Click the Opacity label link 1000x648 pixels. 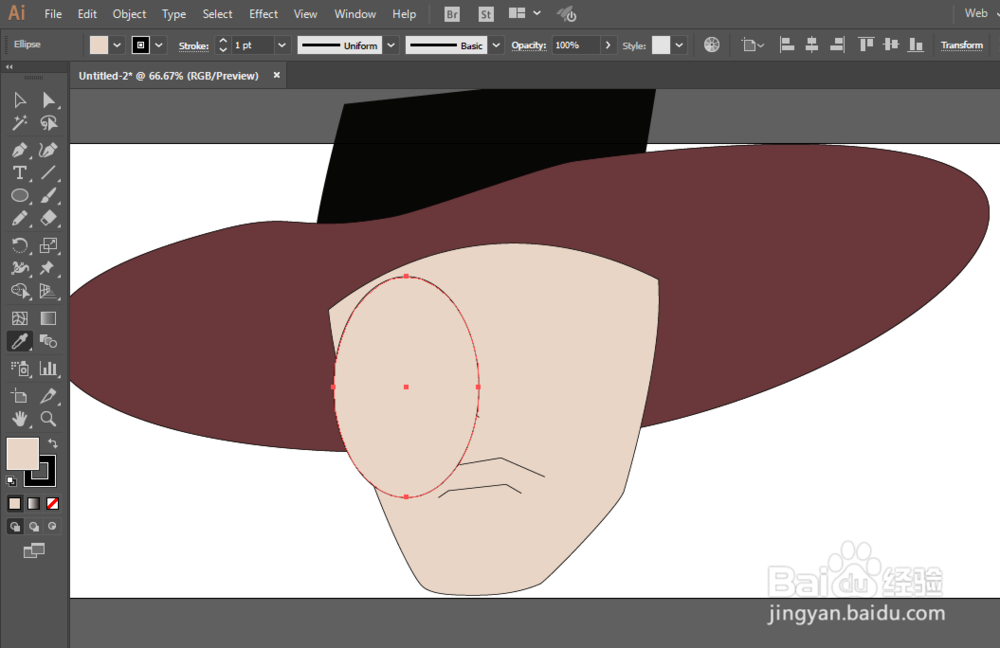tap(529, 45)
